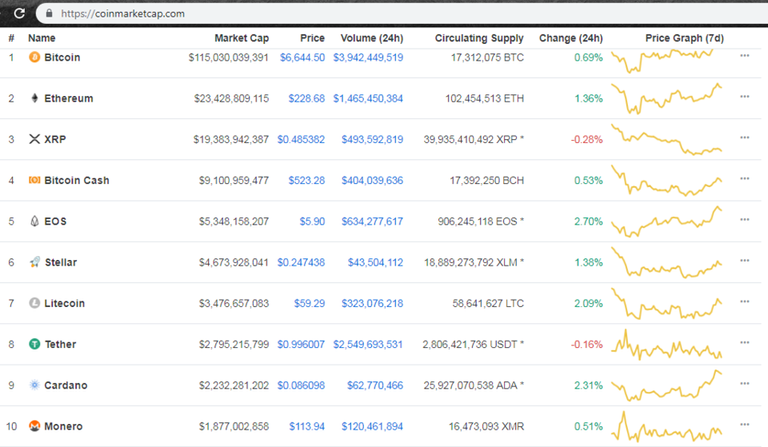Open the more options menu for EOS

tap(744, 220)
